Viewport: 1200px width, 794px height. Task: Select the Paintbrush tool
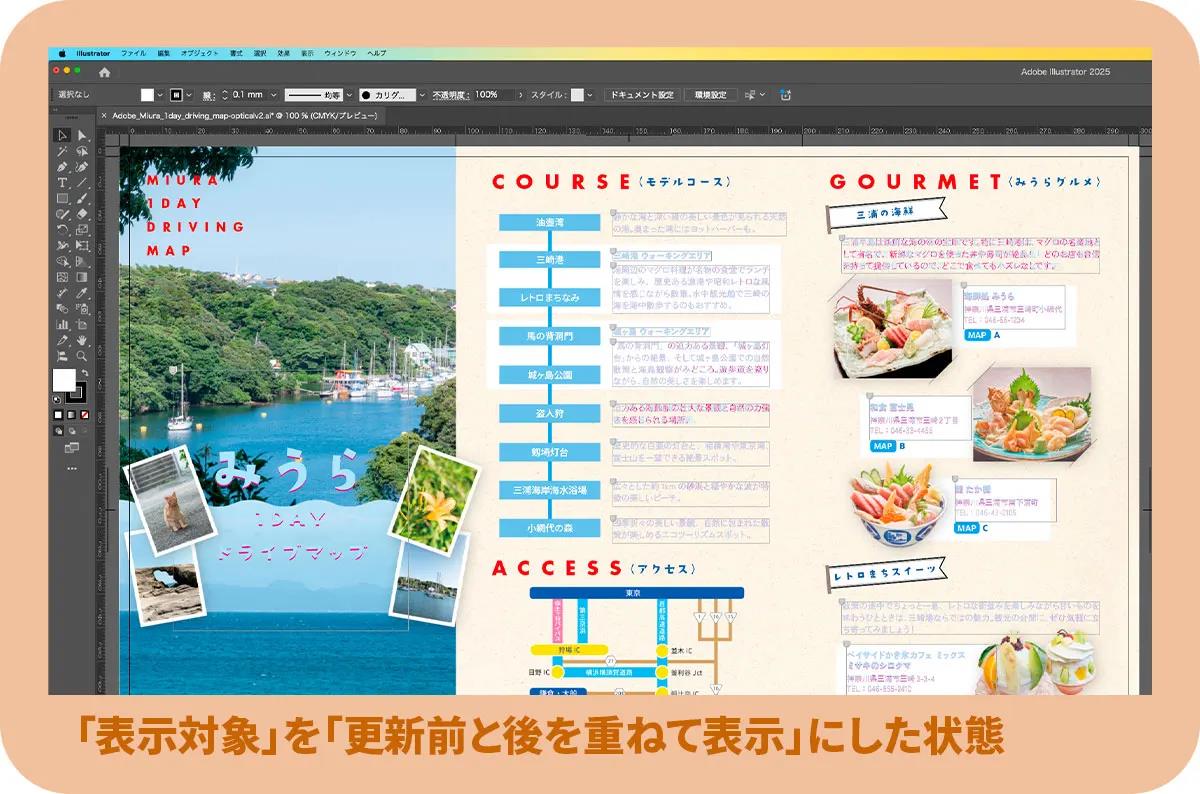pos(81,198)
